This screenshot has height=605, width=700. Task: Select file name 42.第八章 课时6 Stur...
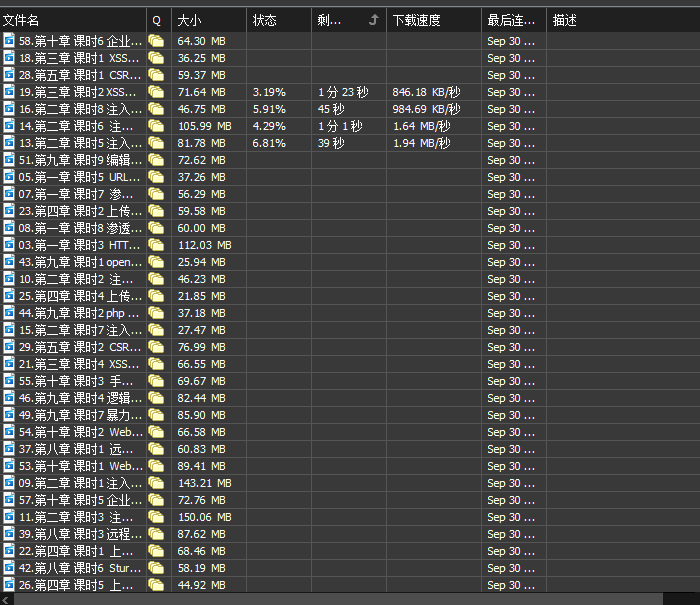click(80, 568)
